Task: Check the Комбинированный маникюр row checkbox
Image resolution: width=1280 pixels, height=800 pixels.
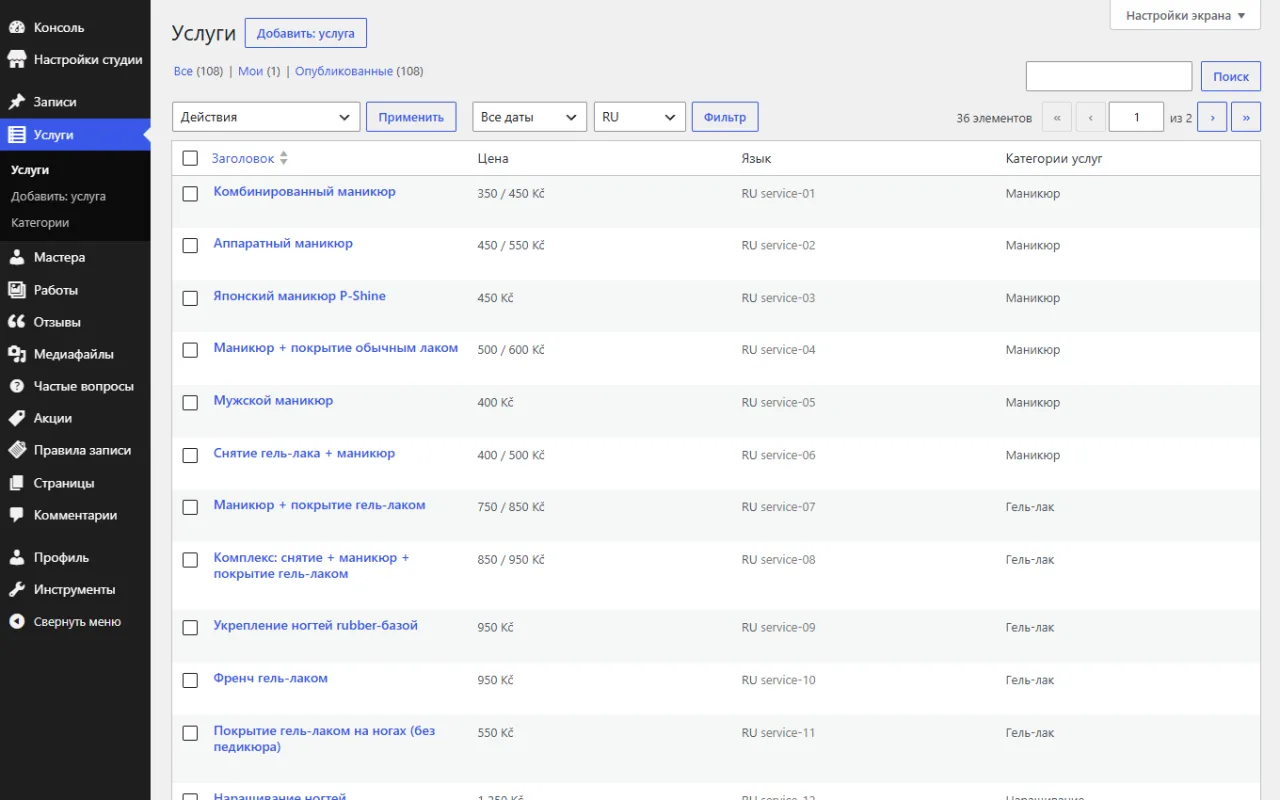Action: [x=190, y=193]
